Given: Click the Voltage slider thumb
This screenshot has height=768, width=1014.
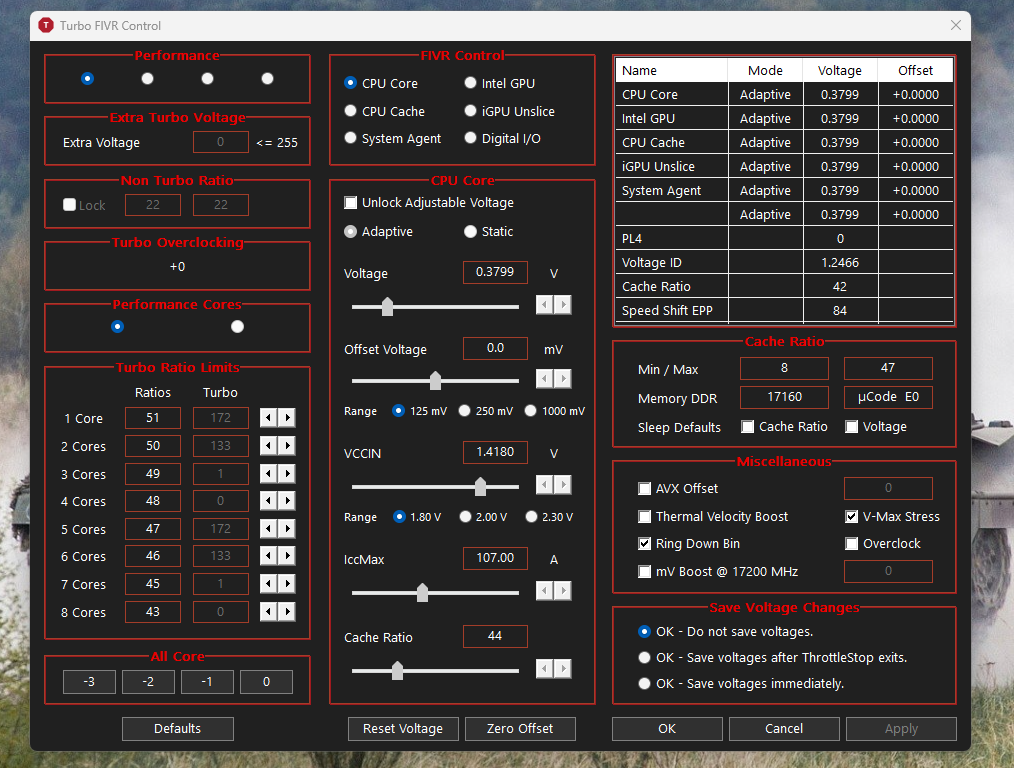Looking at the screenshot, I should coord(387,306).
